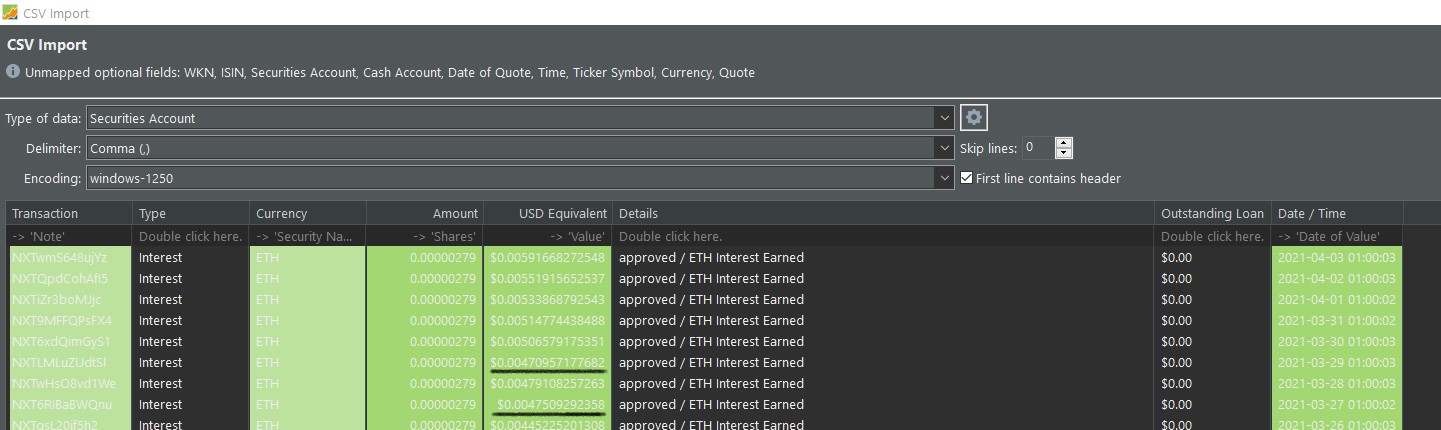
Task: Open the gear settings icon beside Type of data
Action: pyautogui.click(x=974, y=118)
